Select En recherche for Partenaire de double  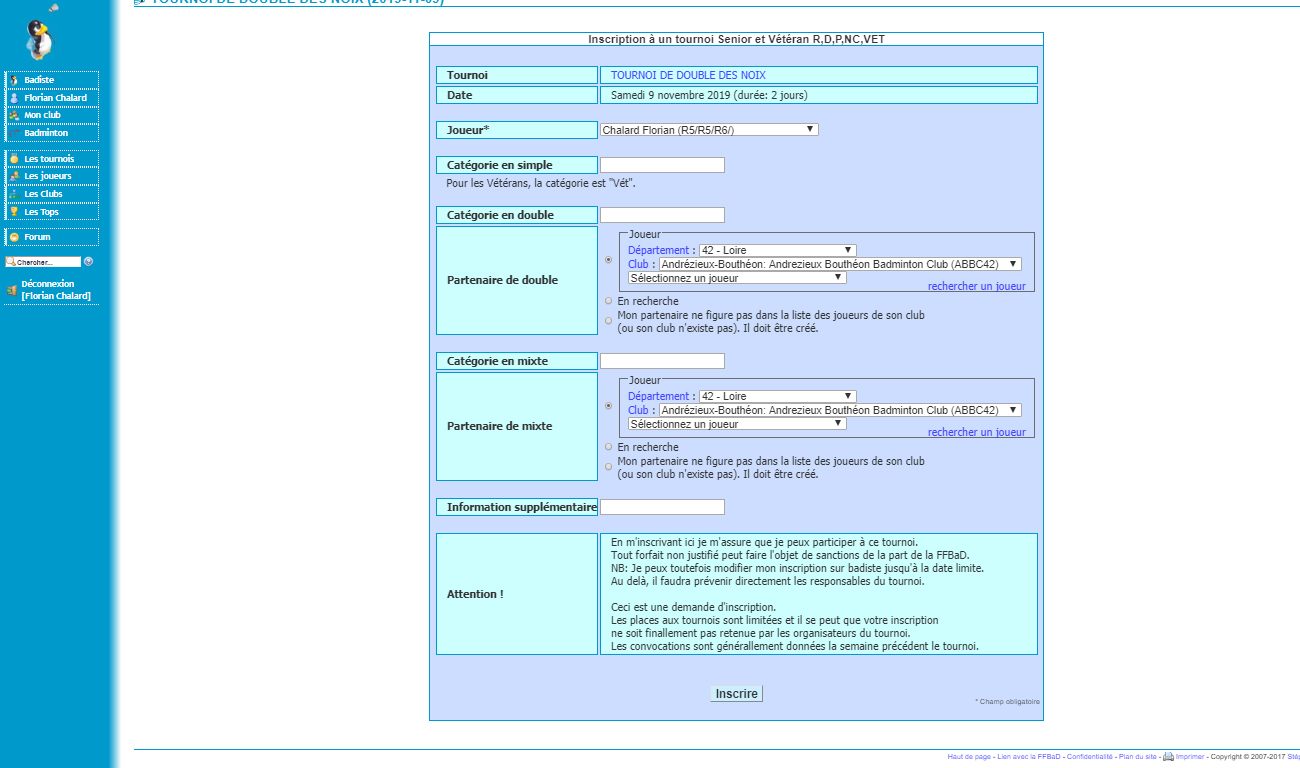point(609,301)
